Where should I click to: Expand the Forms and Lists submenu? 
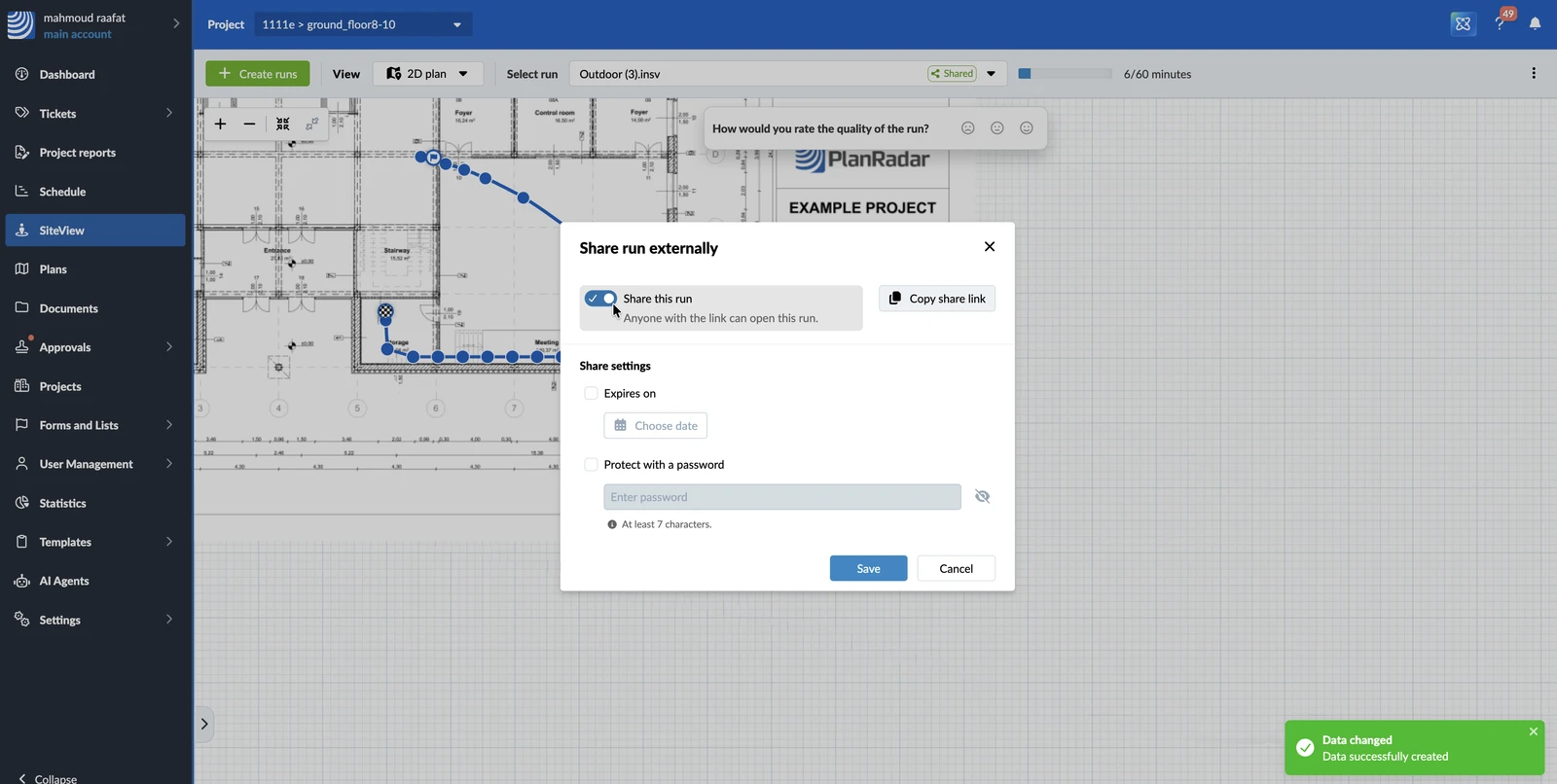pyautogui.click(x=169, y=425)
